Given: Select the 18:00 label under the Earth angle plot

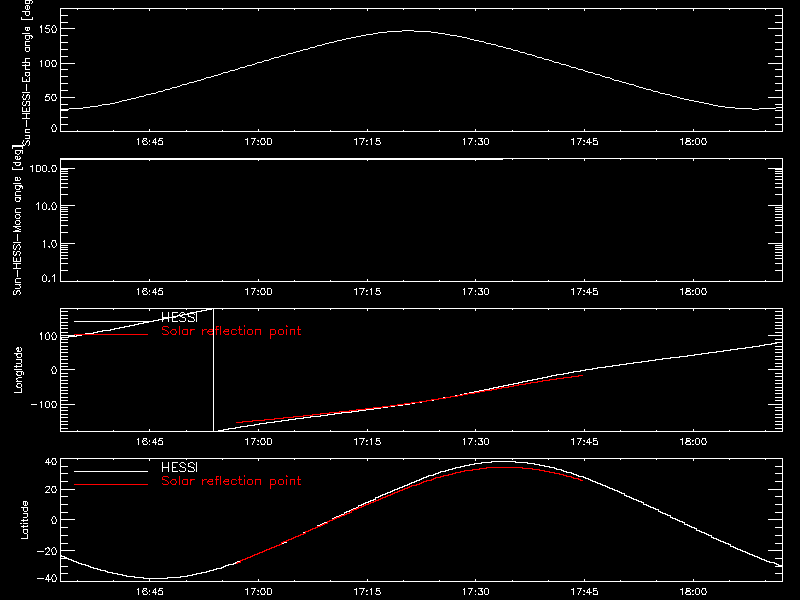Looking at the screenshot, I should tap(693, 142).
